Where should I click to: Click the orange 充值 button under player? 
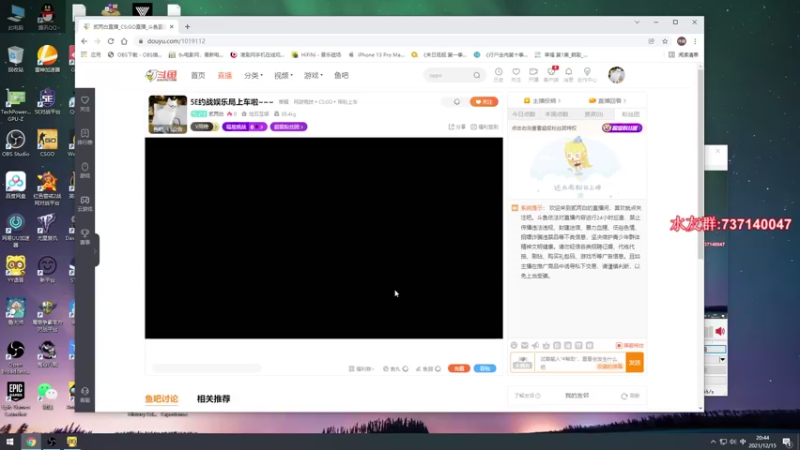[459, 368]
